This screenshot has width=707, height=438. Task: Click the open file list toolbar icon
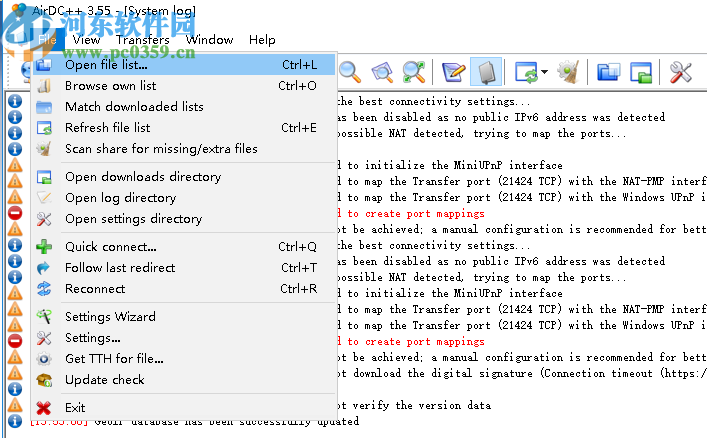(608, 72)
